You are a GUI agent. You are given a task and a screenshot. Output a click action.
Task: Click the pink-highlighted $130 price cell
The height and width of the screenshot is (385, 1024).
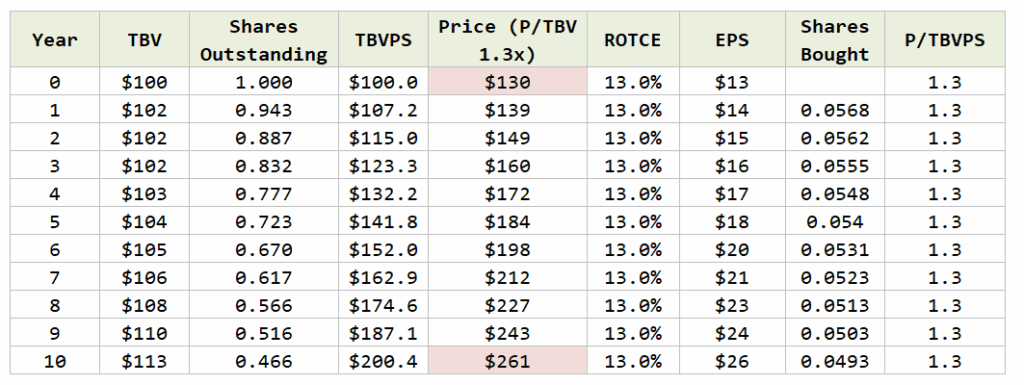click(507, 82)
